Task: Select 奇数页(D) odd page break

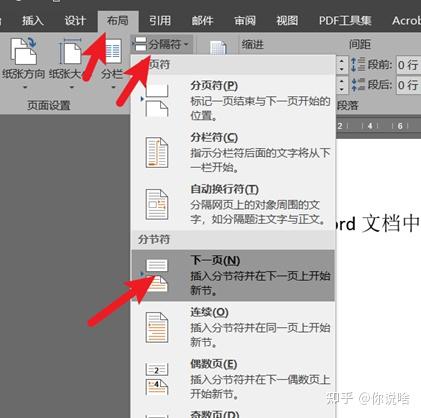Action: (233, 413)
